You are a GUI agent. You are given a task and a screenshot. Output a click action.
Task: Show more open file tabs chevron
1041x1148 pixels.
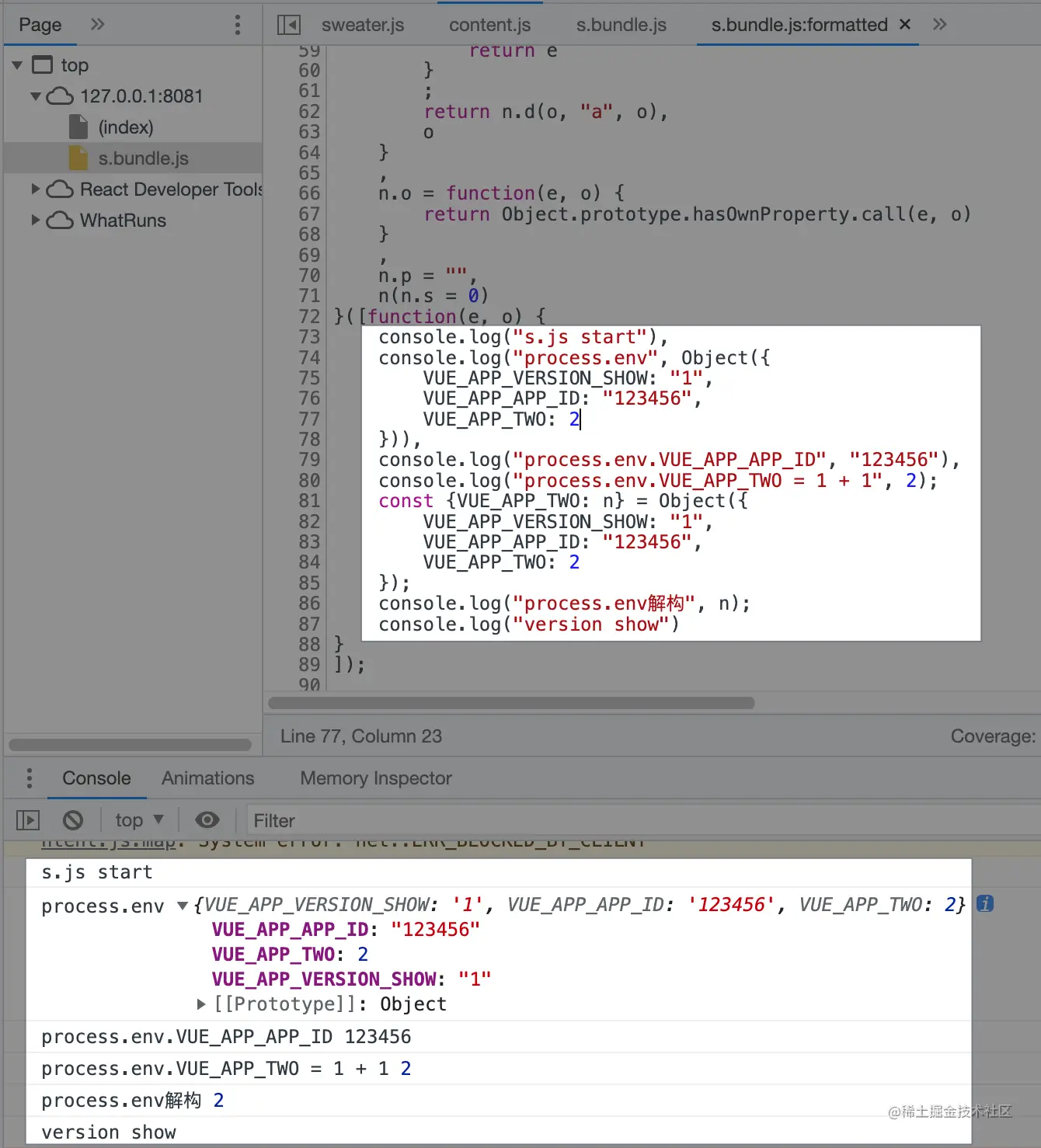940,24
